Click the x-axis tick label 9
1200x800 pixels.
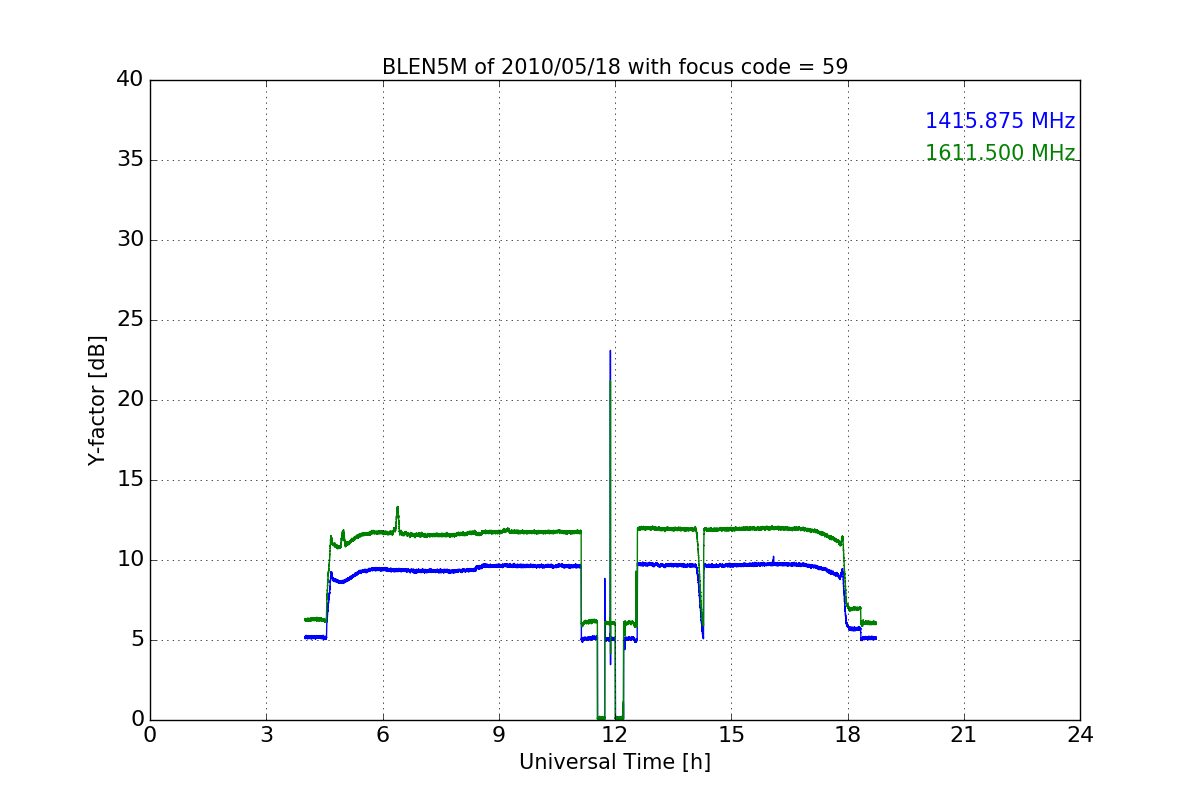(499, 735)
